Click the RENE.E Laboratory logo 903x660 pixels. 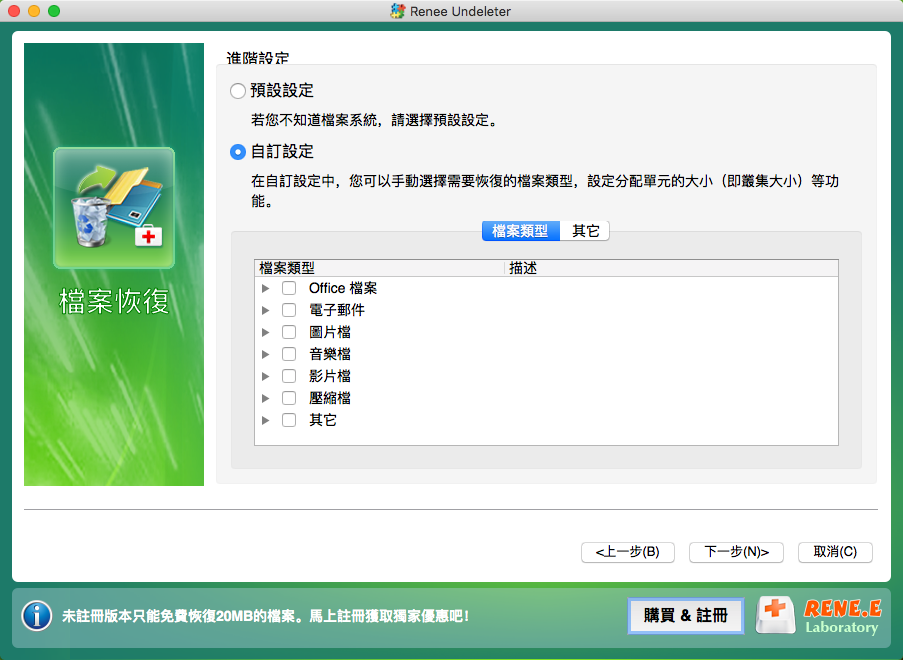(x=820, y=616)
